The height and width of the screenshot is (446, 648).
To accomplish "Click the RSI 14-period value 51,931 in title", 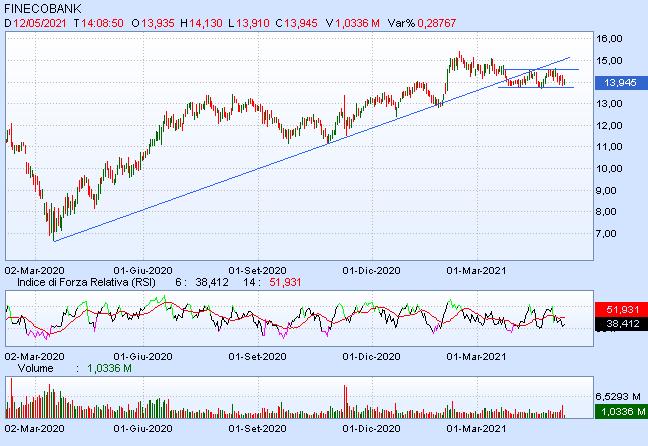I will click(285, 282).
